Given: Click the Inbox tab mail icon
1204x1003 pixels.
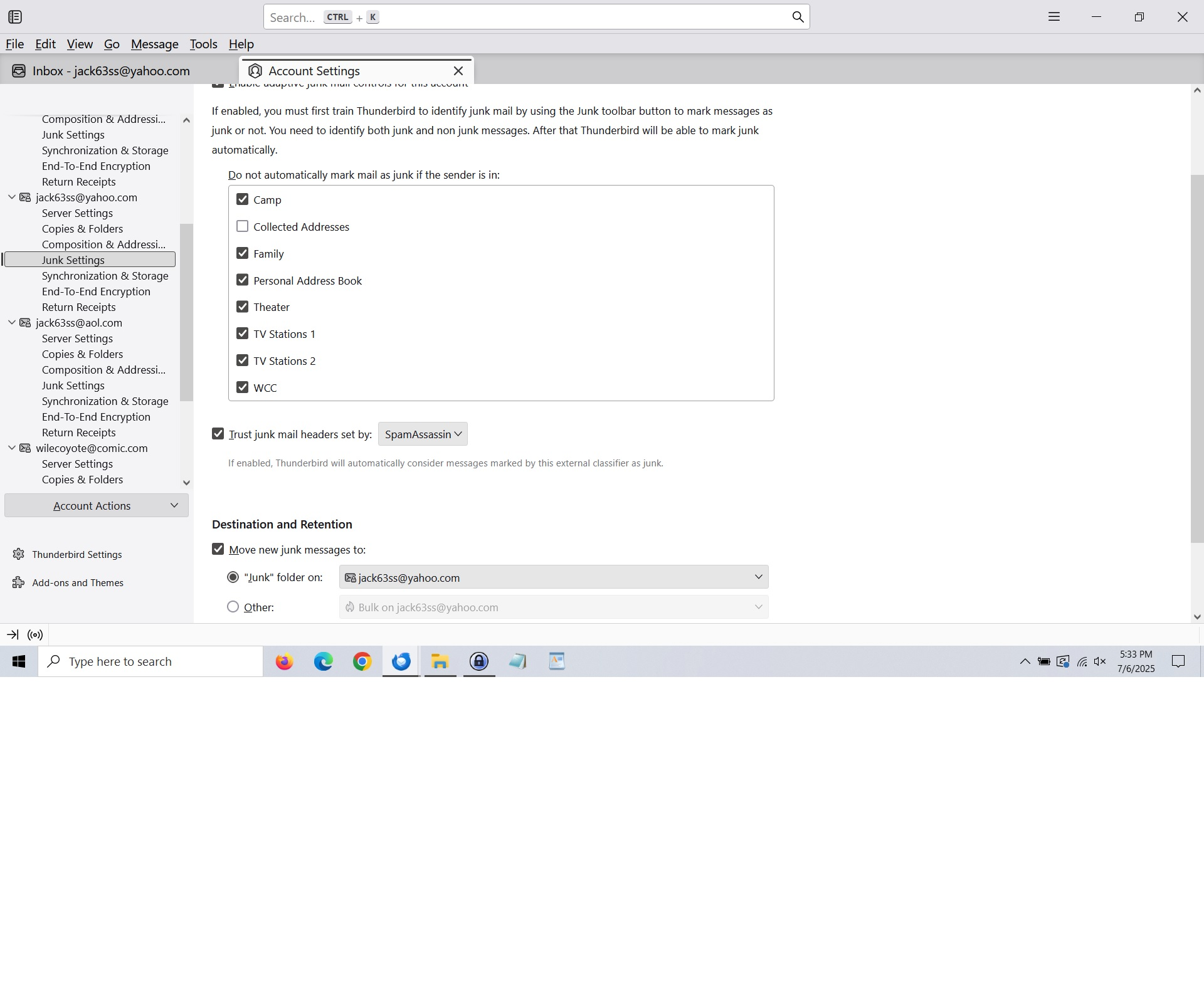Looking at the screenshot, I should tap(19, 71).
